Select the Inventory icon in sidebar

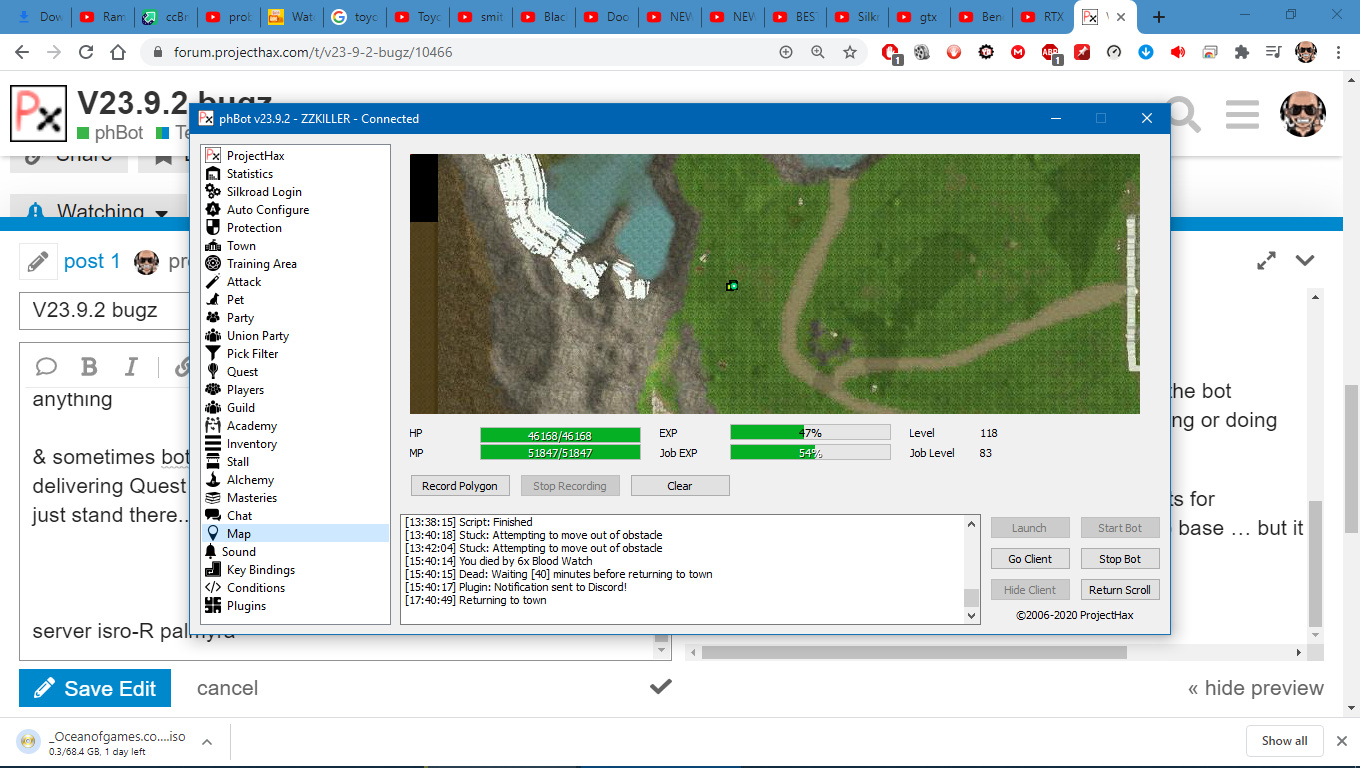[x=212, y=444]
